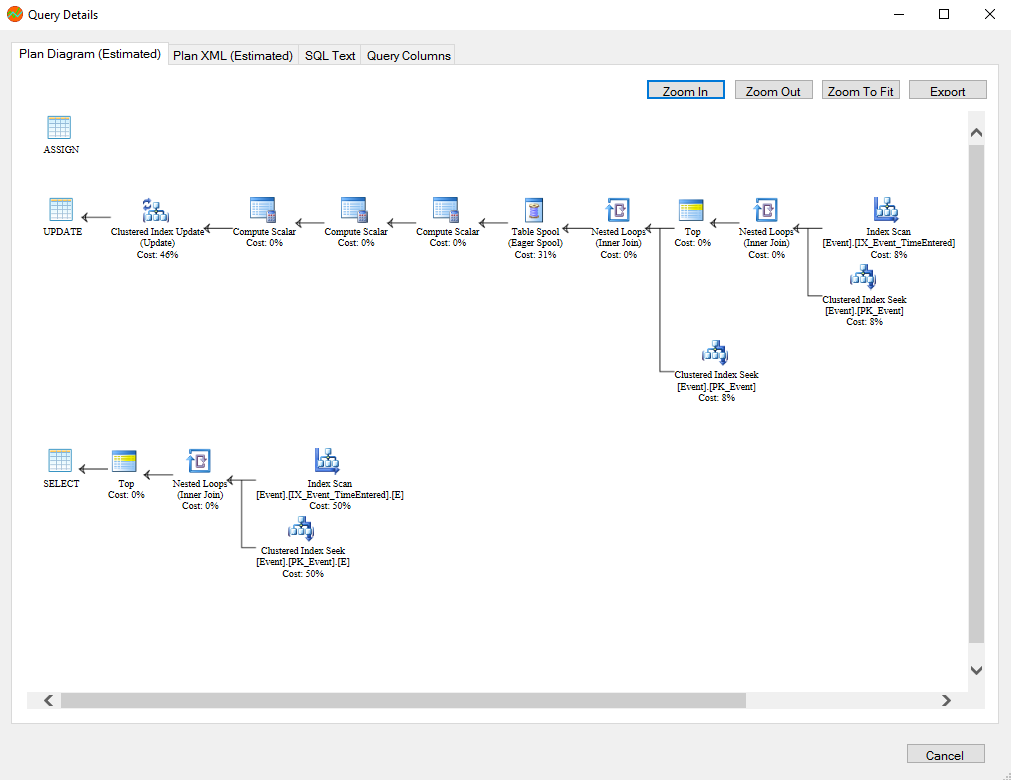Click the Zoom To Fit button
The width and height of the screenshot is (1011, 780).
[x=861, y=90]
